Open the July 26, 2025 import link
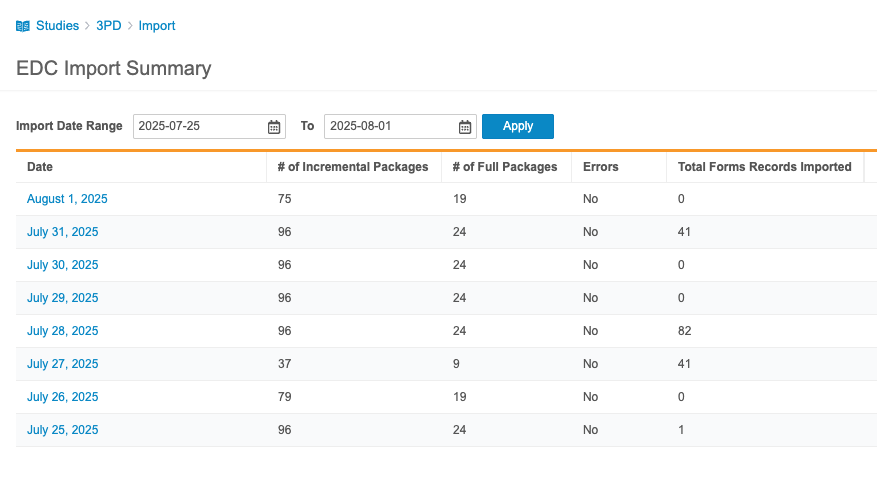877x496 pixels. (62, 397)
